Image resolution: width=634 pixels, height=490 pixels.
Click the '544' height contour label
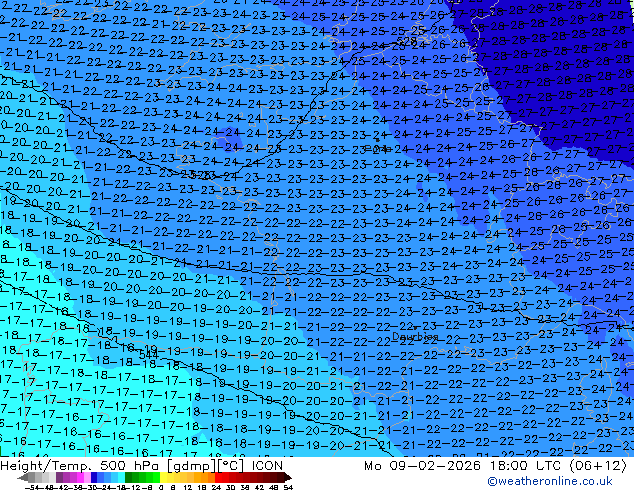pyautogui.click(x=148, y=355)
